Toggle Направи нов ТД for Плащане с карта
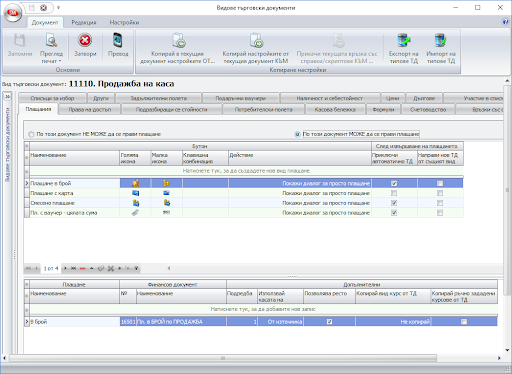Screen dimensions: 512x374 tap(440, 193)
